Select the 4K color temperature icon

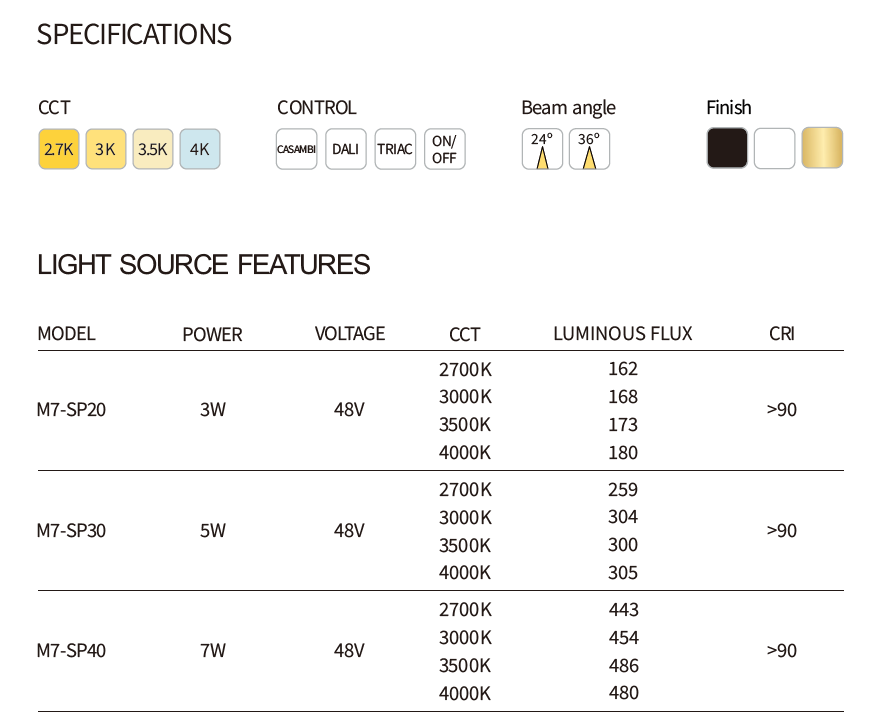coord(200,149)
